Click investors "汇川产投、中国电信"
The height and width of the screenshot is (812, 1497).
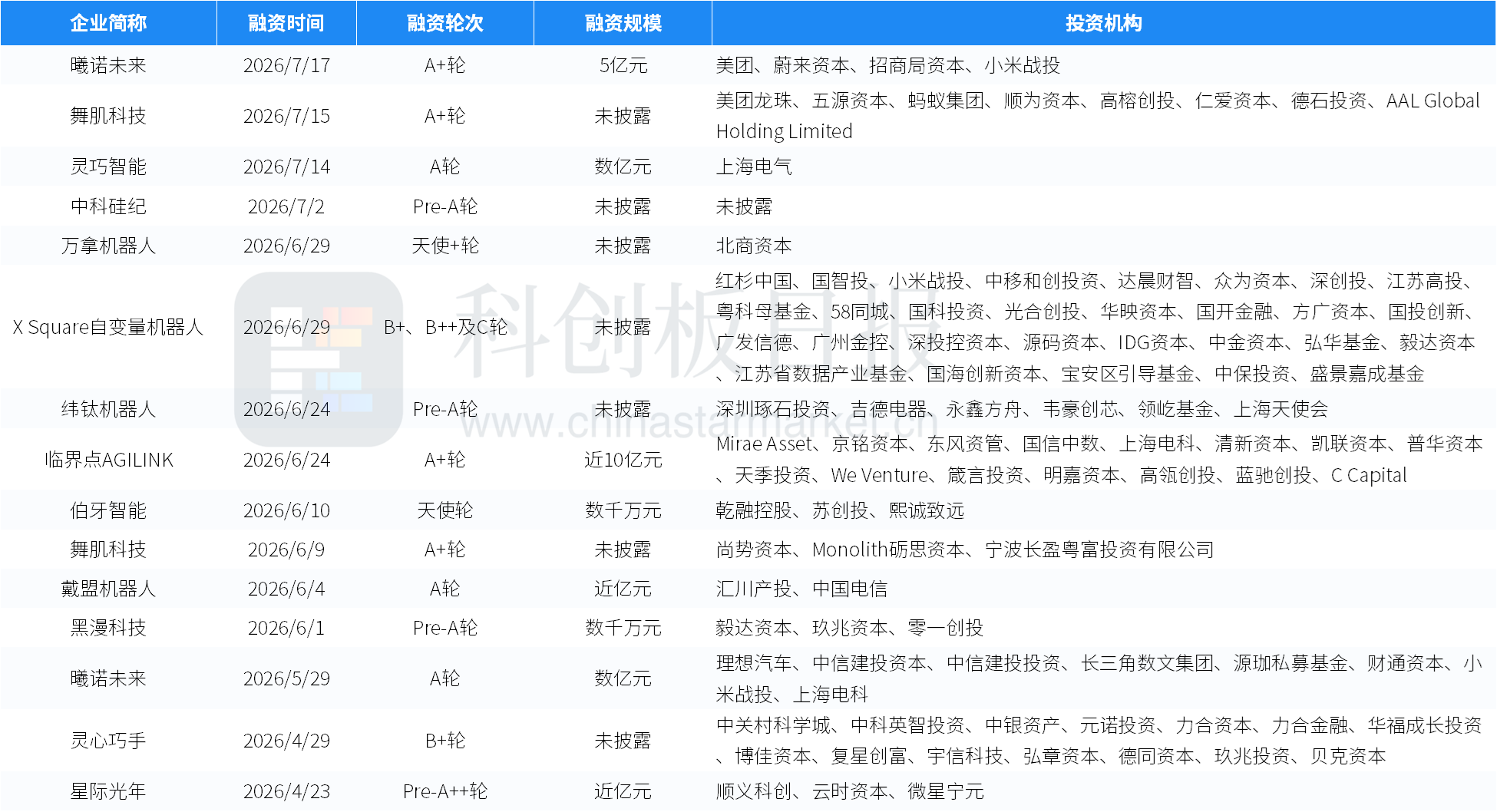tap(801, 589)
